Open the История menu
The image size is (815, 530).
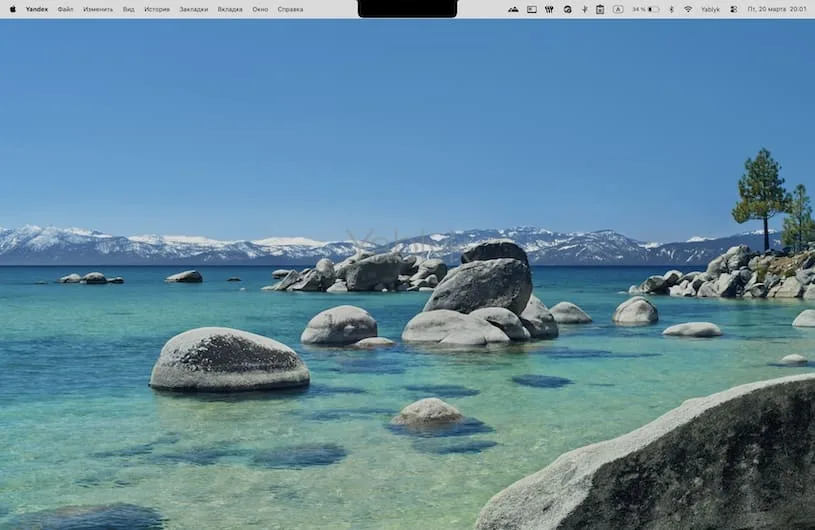click(x=157, y=9)
